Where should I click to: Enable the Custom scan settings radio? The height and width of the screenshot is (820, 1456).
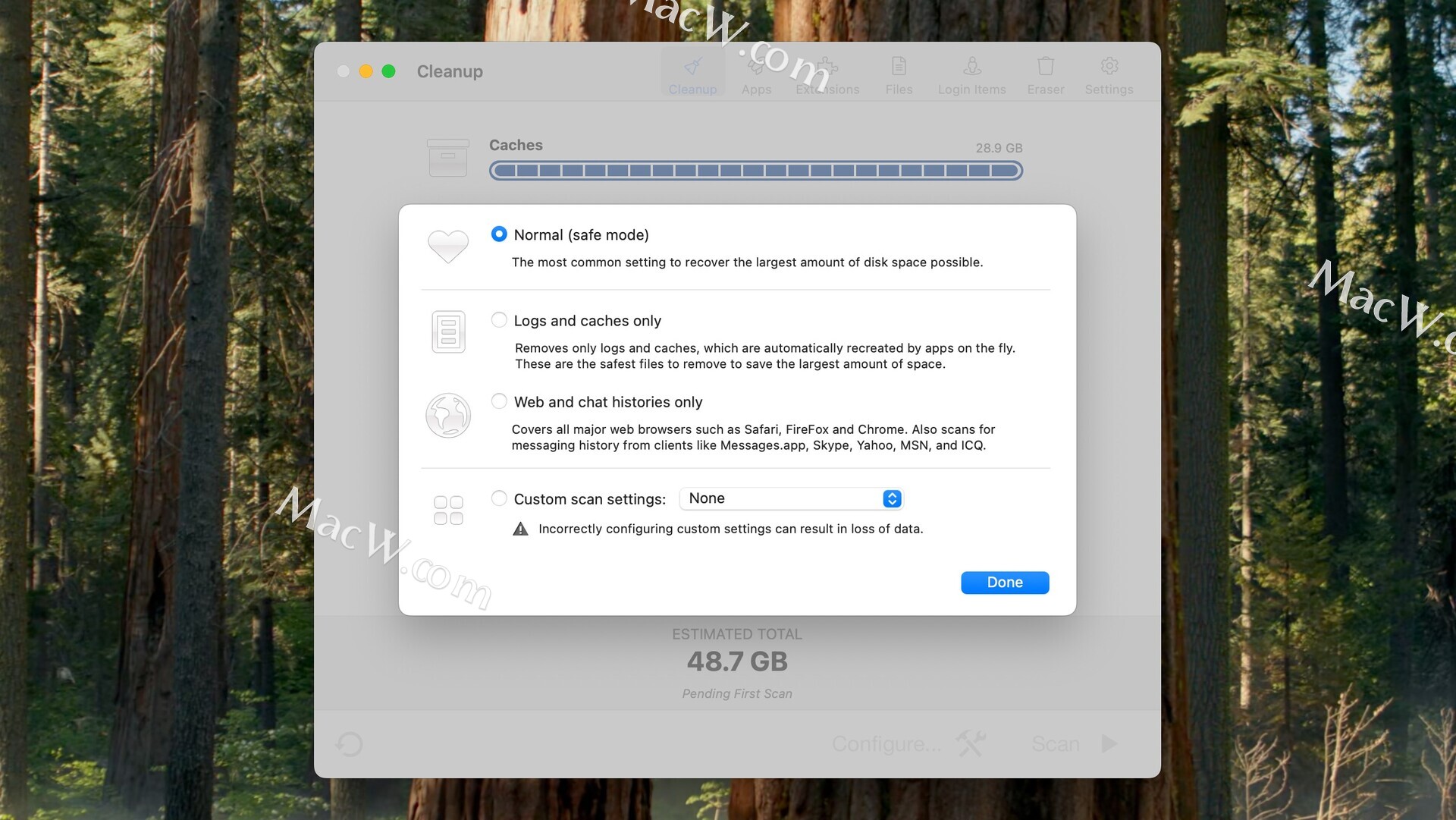[499, 498]
